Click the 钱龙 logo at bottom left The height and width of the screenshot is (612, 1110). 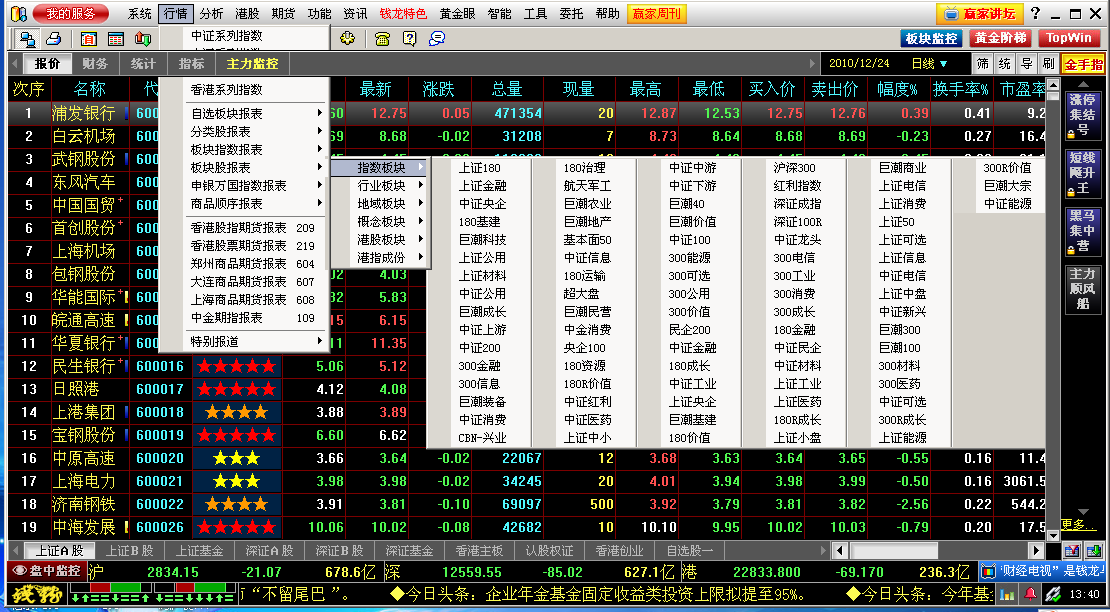pos(35,594)
